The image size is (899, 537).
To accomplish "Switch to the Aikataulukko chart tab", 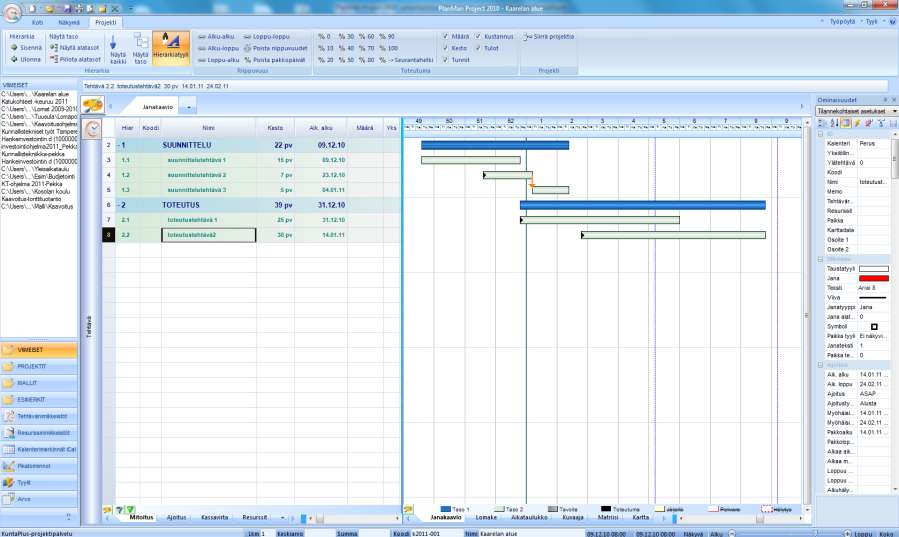I will 529,518.
